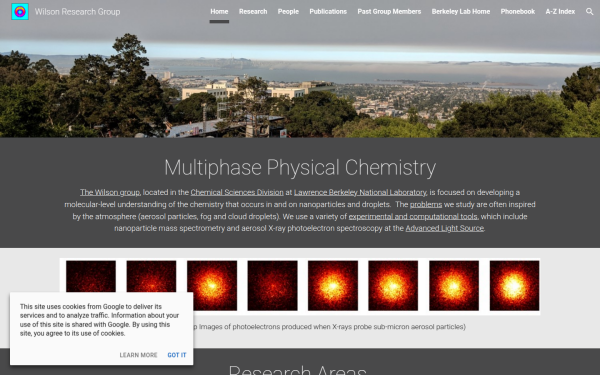Open the People page

click(288, 11)
